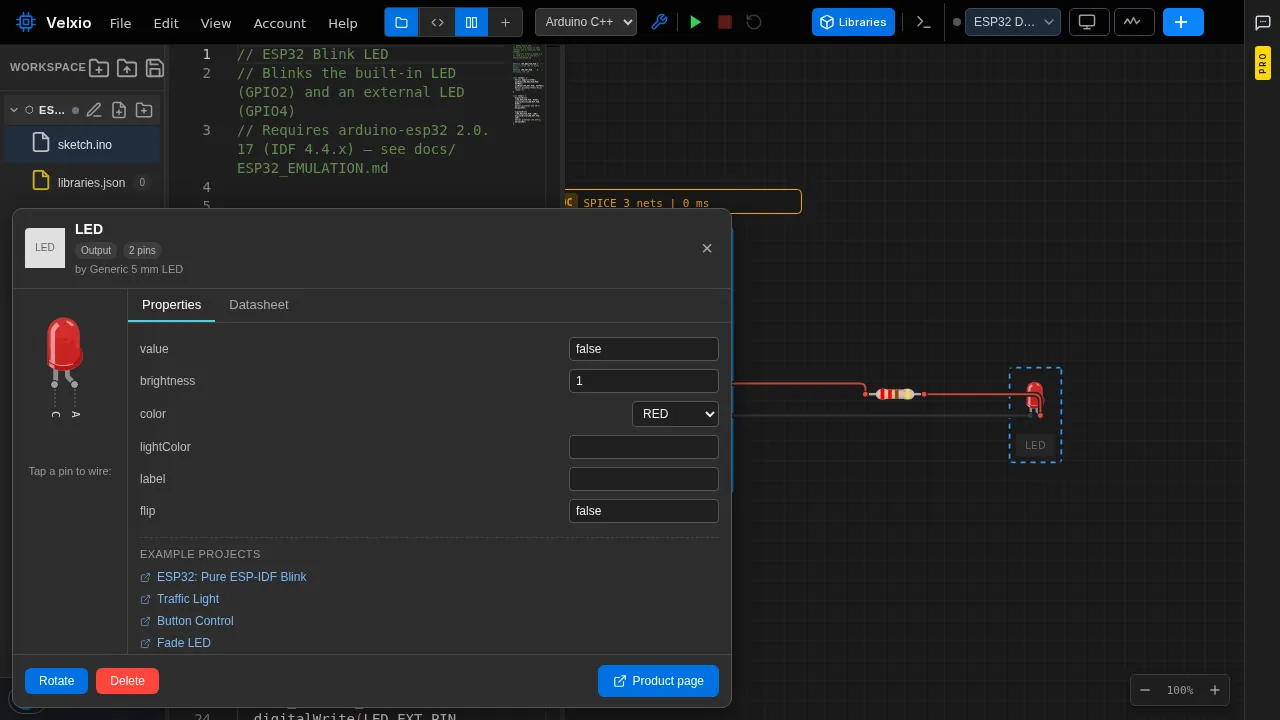Click the new folder icon beside WORKSPACE
1280x720 pixels.
click(99, 68)
